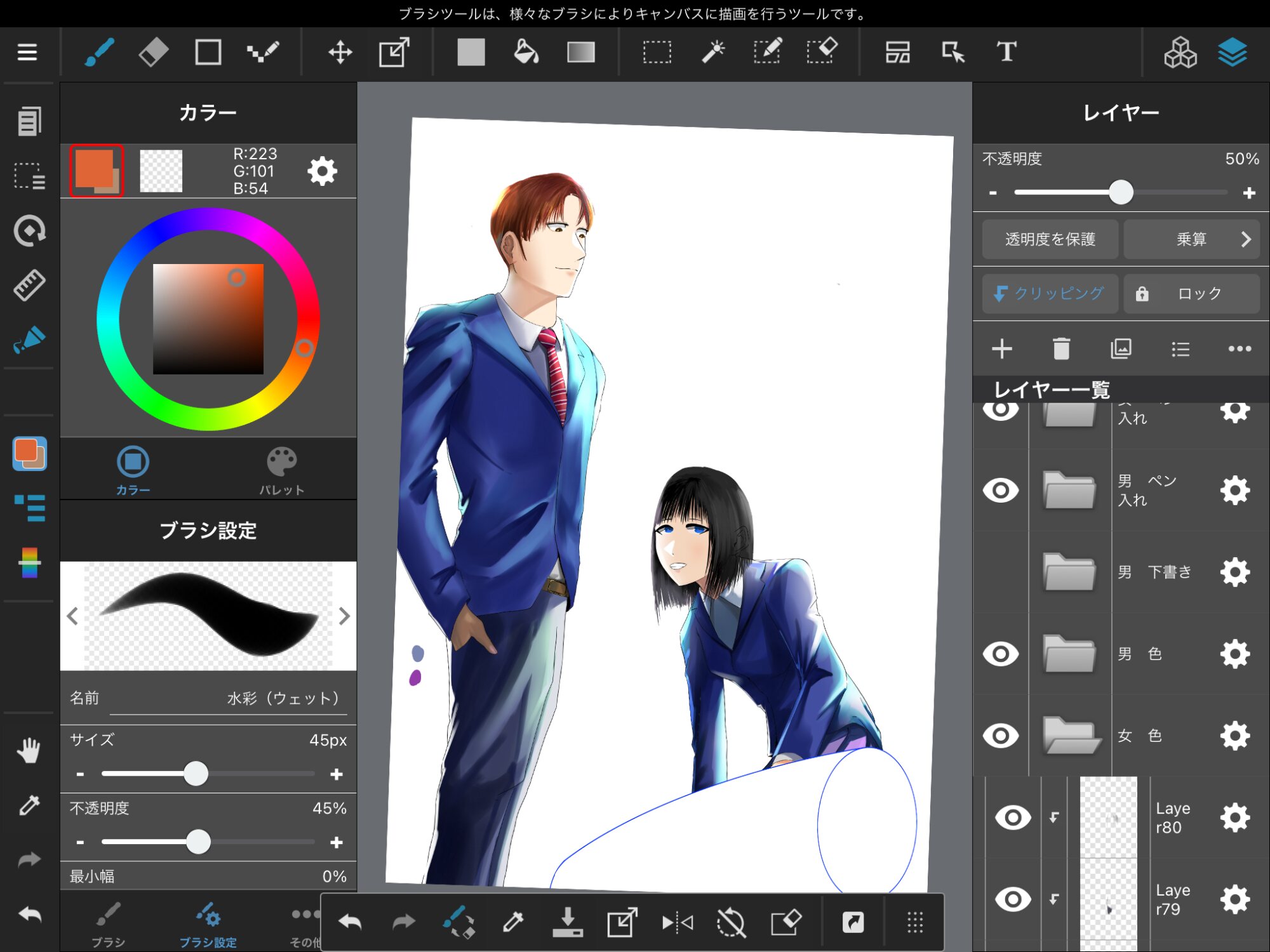Show next brush using right preview arrow

pos(344,616)
